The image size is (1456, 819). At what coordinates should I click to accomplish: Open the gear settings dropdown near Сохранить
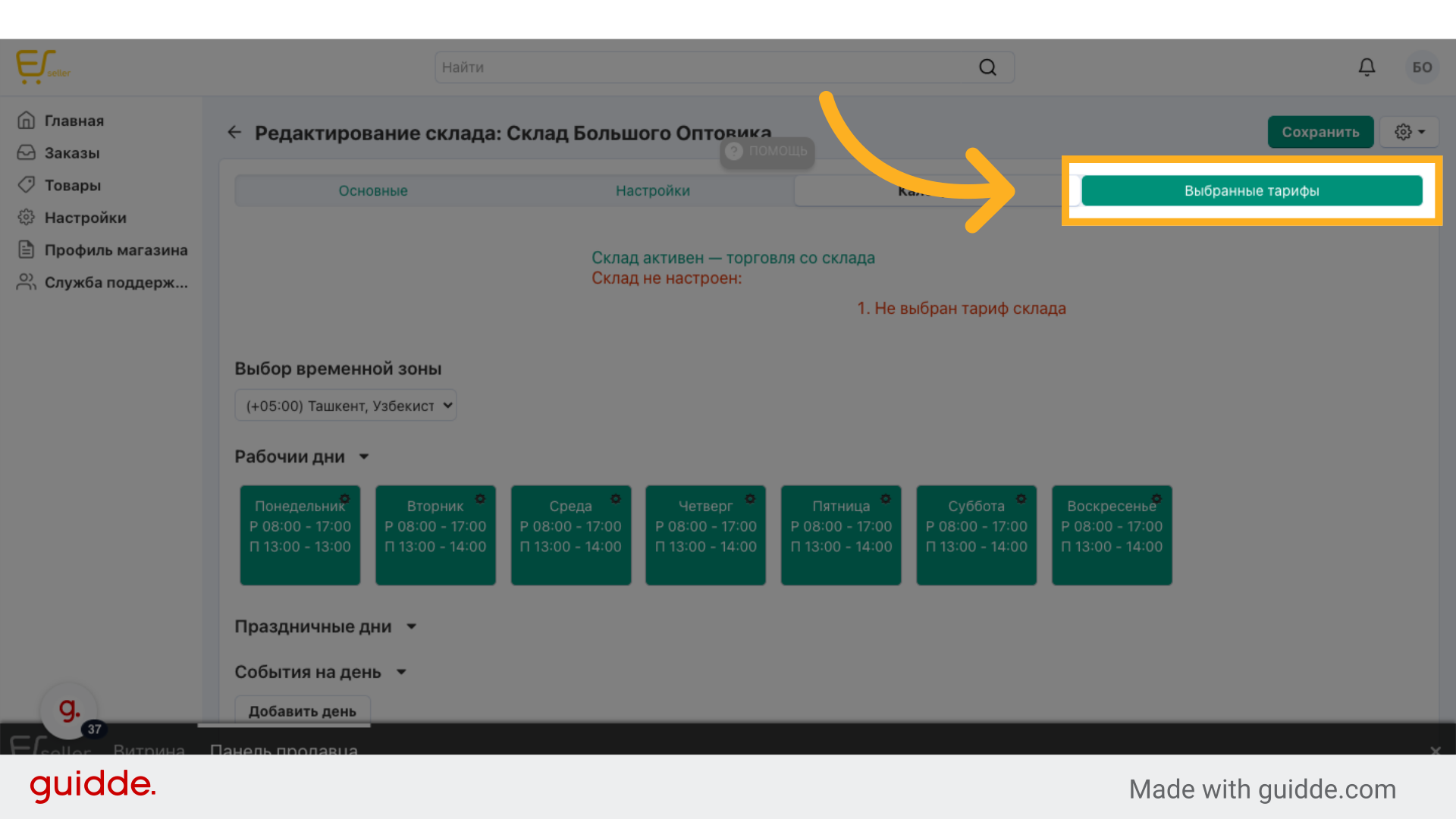point(1409,132)
